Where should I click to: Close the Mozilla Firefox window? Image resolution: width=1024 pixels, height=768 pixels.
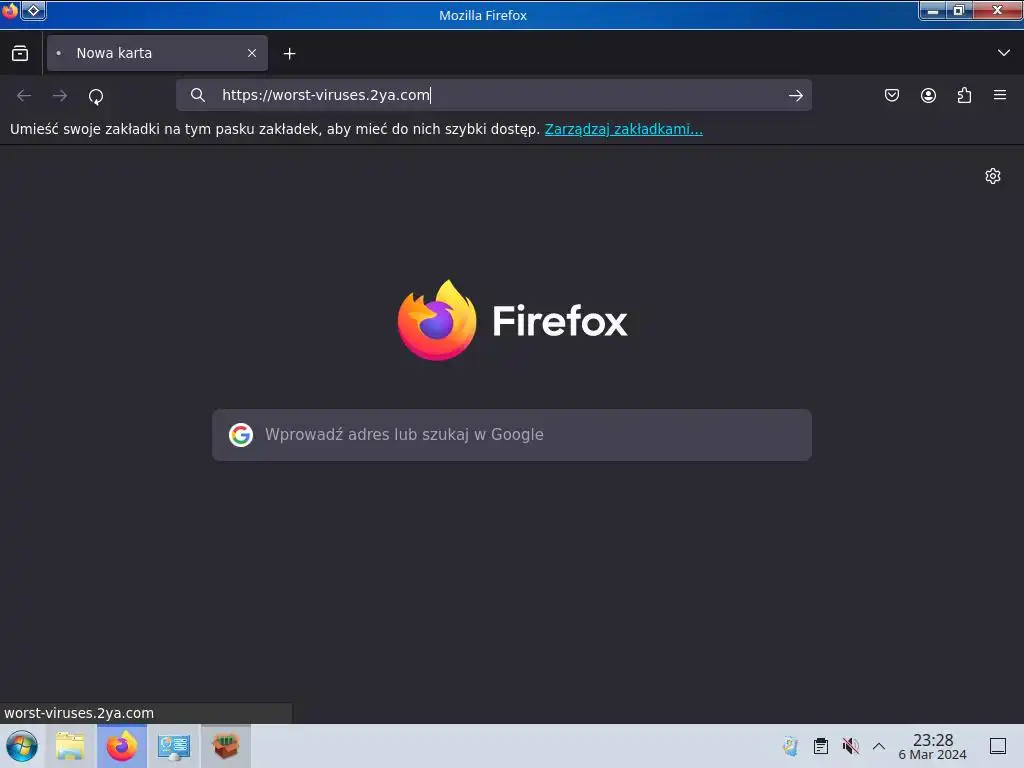(997, 10)
